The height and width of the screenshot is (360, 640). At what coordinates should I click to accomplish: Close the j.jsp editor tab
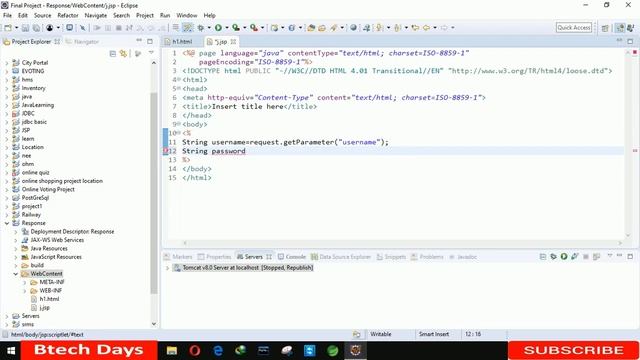pos(233,42)
